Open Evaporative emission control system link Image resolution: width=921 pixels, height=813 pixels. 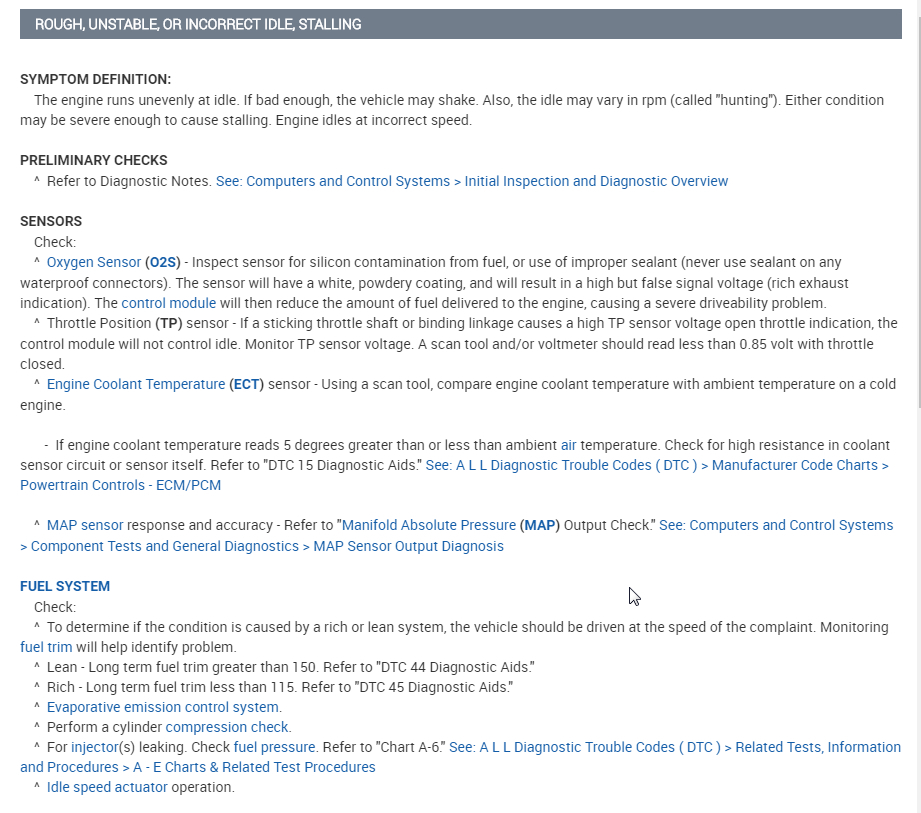162,707
